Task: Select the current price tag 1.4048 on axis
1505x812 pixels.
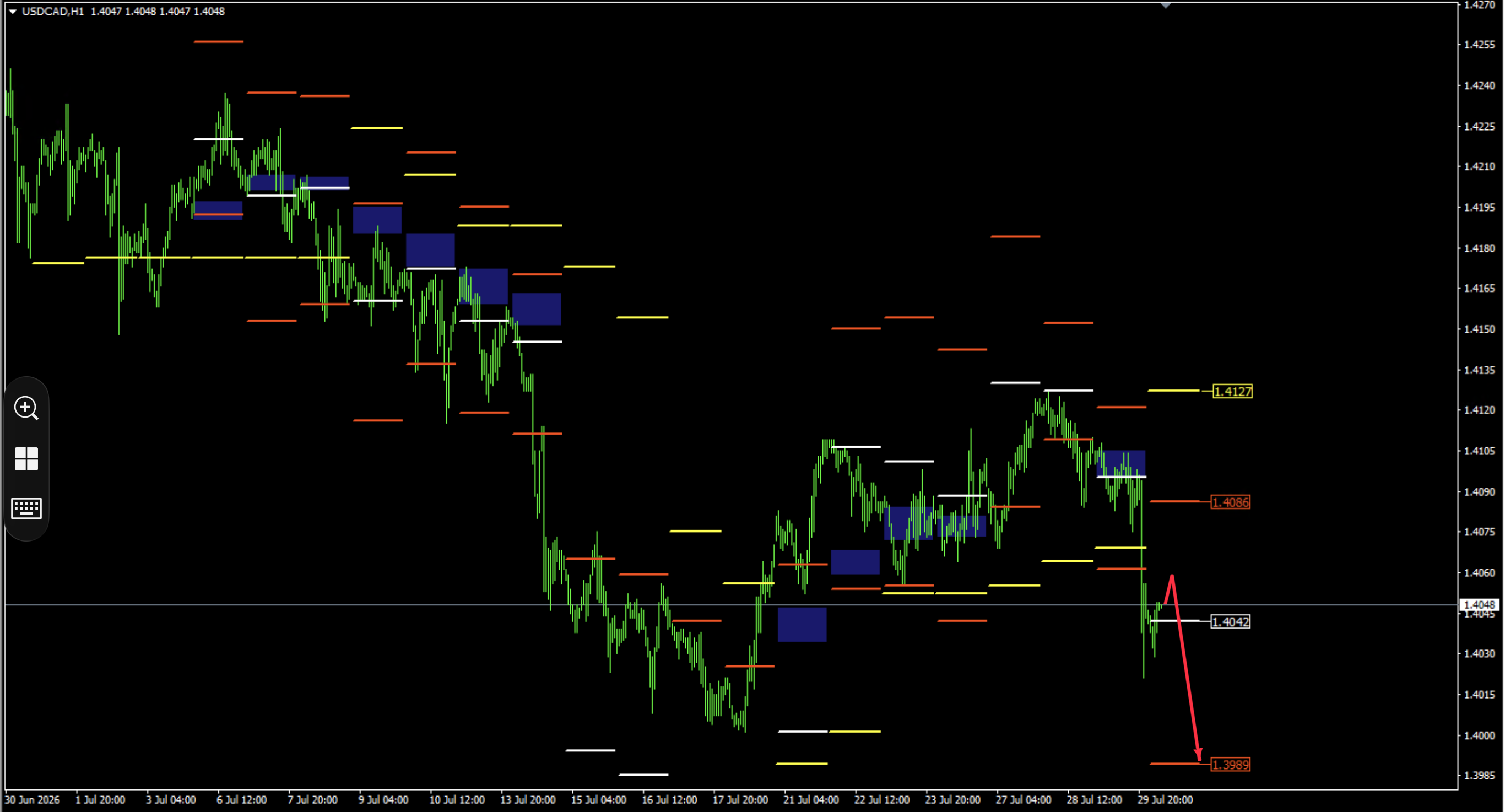Action: [1480, 605]
